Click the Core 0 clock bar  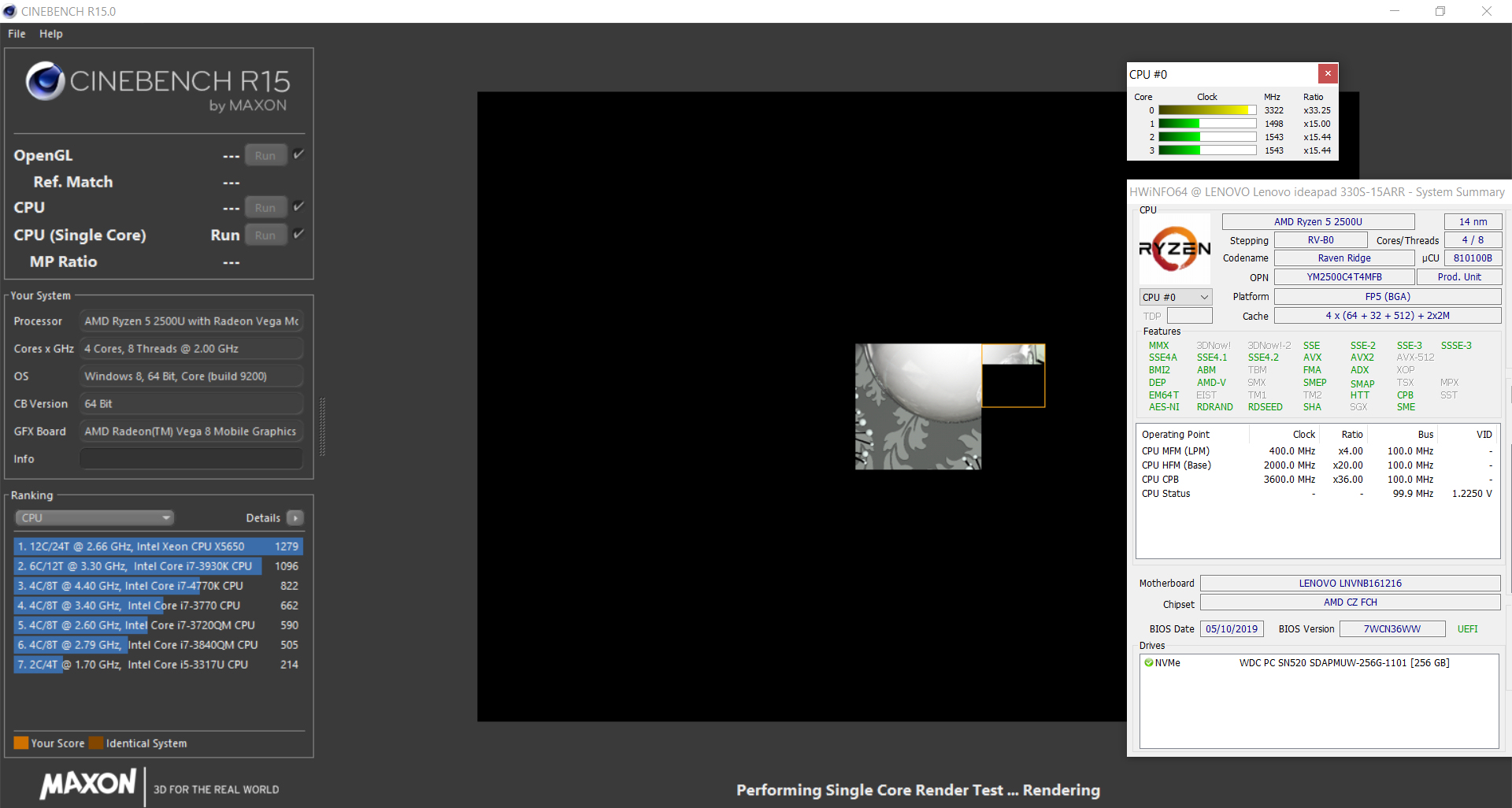coord(1207,110)
